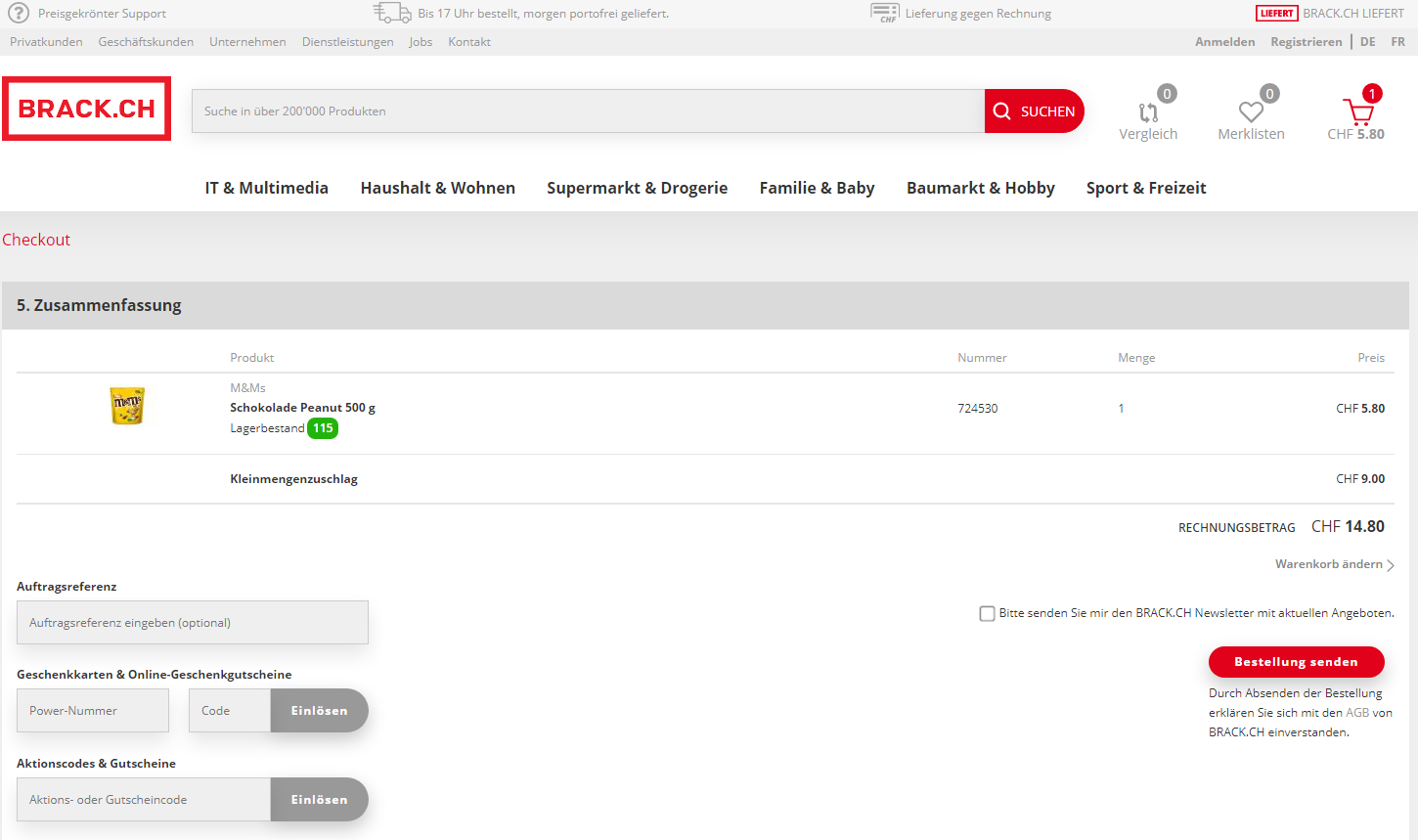Viewport: 1418px width, 840px height.
Task: Click the LIEFERT badge icon
Action: click(x=1276, y=14)
